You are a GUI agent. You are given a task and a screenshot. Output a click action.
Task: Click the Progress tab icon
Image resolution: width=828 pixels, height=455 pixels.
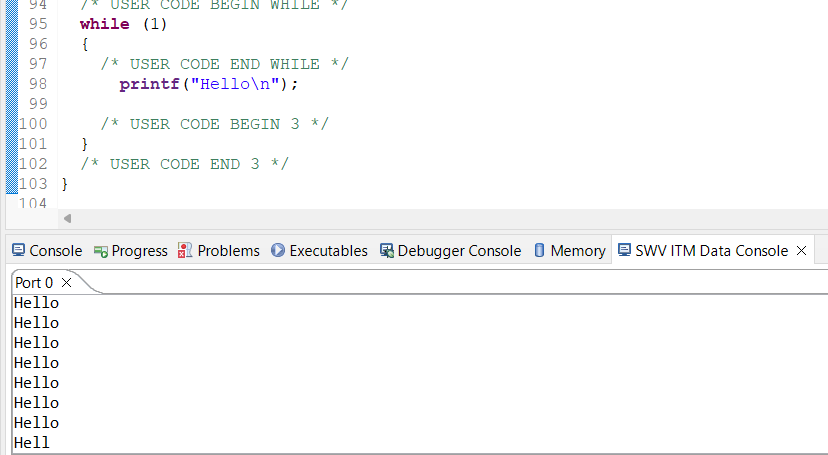(100, 251)
